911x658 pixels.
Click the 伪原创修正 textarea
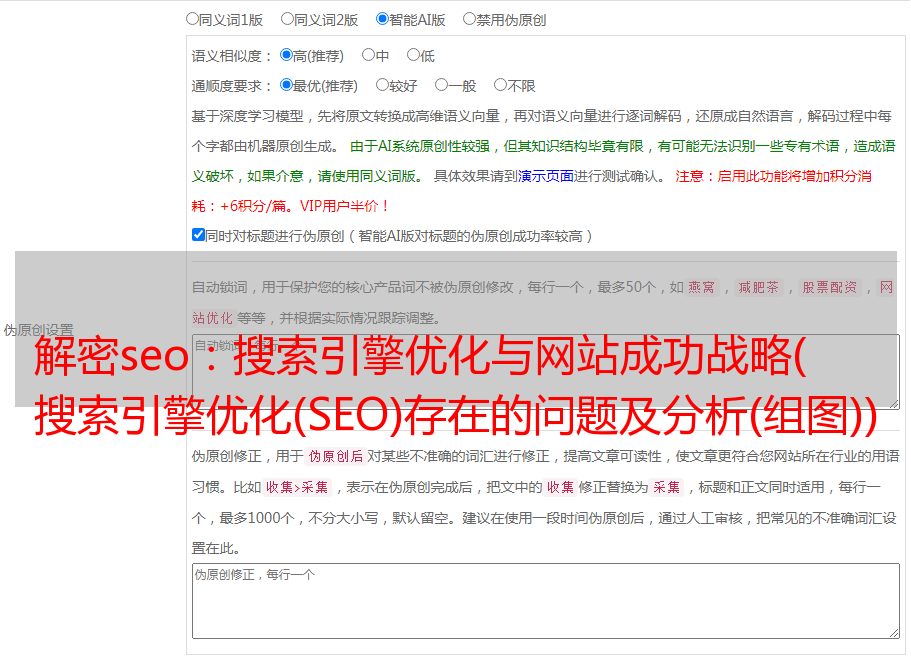546,601
